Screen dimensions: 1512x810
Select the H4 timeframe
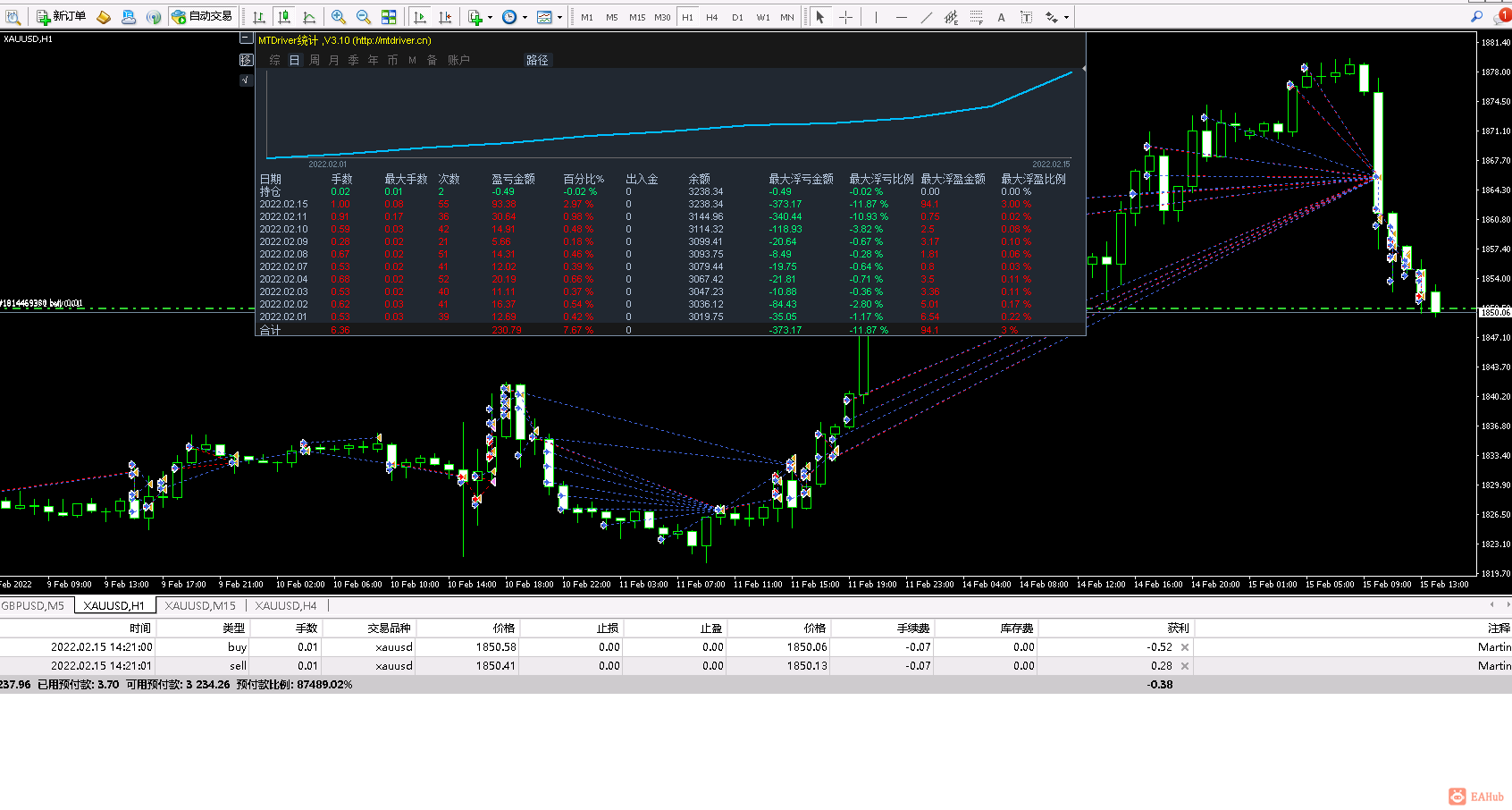[x=712, y=17]
